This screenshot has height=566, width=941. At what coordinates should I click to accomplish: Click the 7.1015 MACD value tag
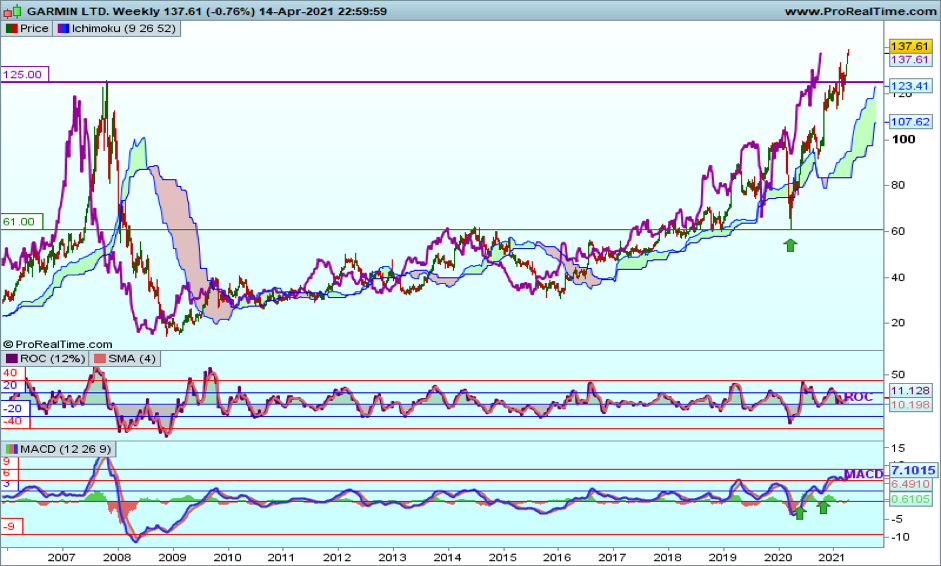click(x=913, y=470)
